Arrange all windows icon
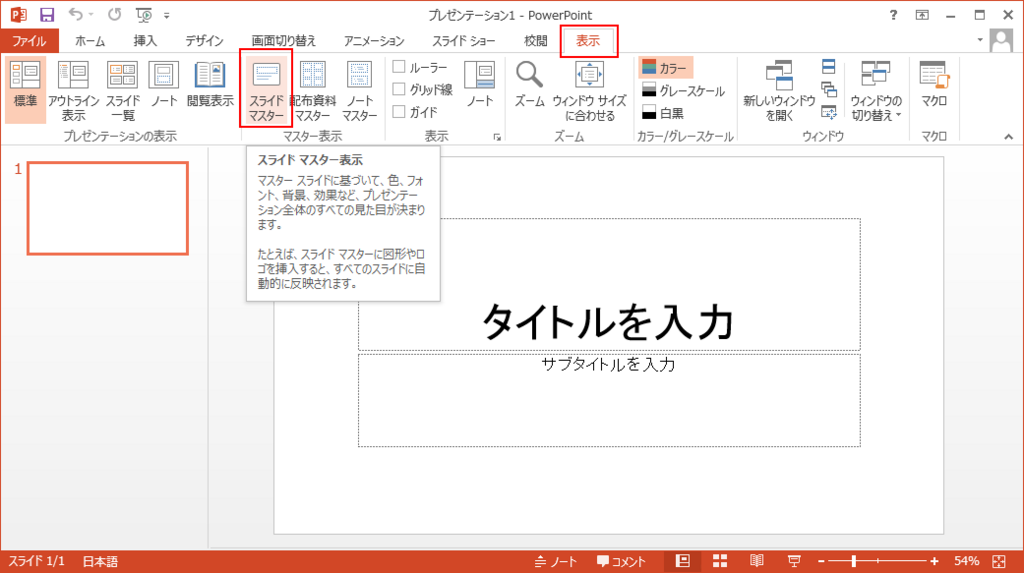This screenshot has height=573, width=1024. point(829,67)
